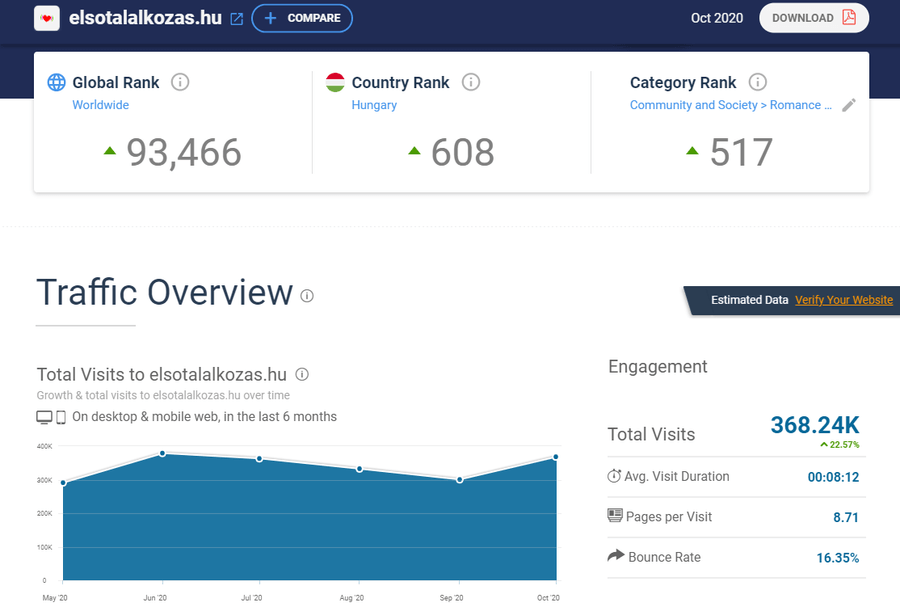Open Traffic Overview info icon
Image resolution: width=900 pixels, height=611 pixels.
tap(307, 296)
